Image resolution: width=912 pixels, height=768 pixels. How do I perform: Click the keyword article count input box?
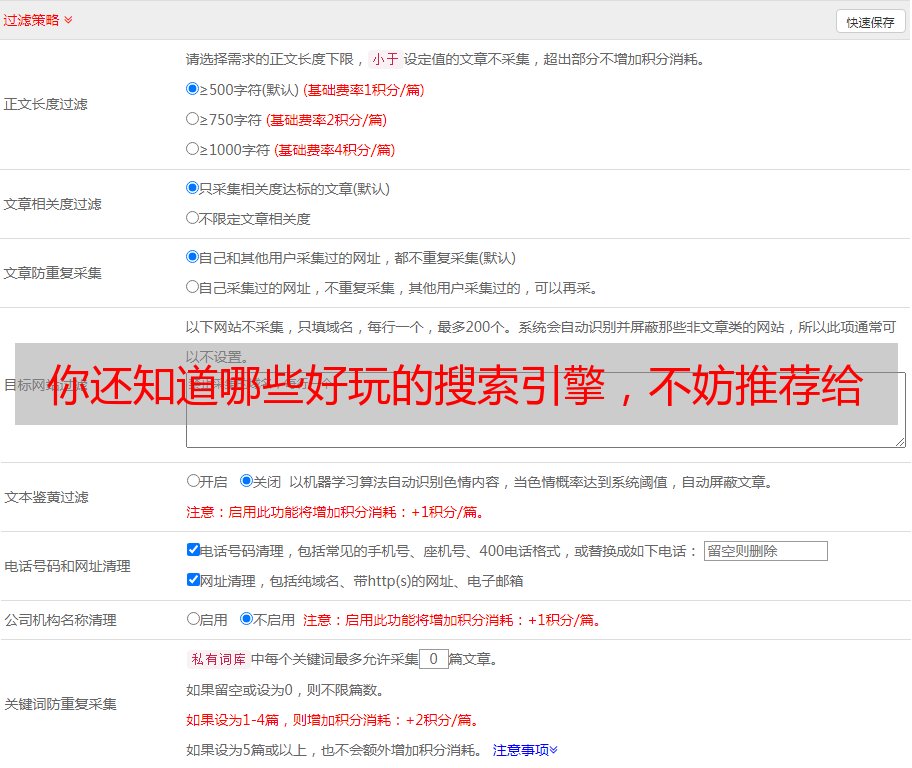(433, 659)
